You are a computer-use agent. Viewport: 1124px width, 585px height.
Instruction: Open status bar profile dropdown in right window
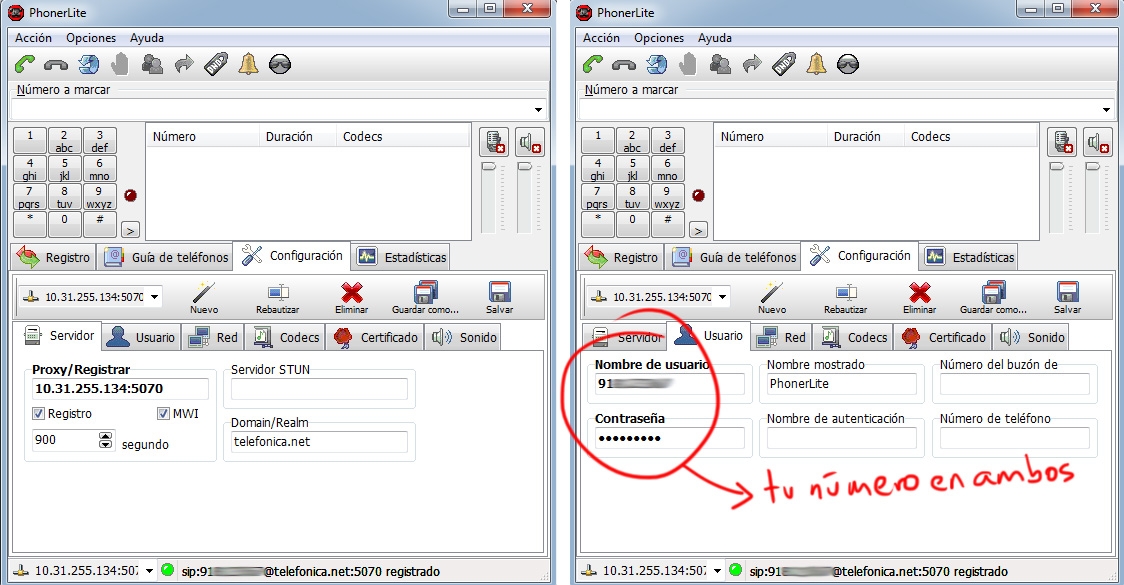717,571
